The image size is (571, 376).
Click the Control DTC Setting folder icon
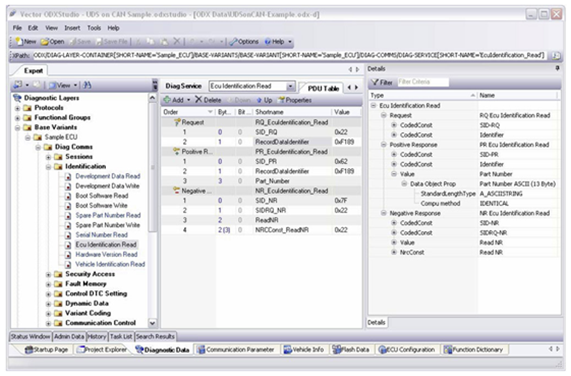pos(58,294)
